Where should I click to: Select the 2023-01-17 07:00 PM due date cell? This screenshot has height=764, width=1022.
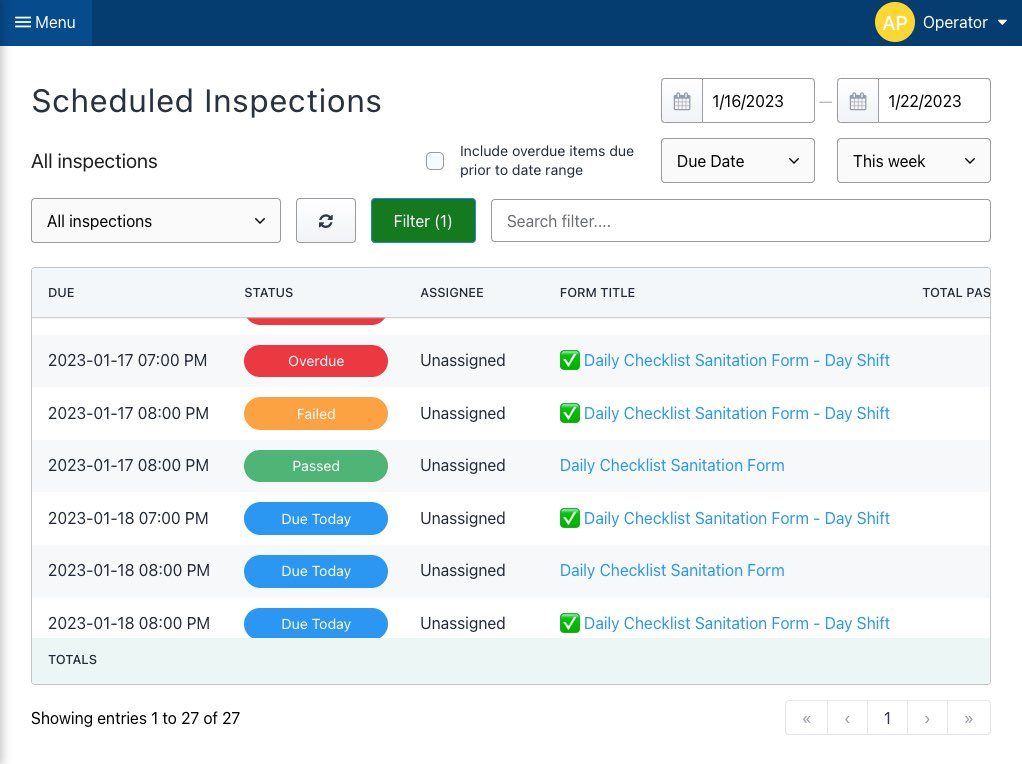tap(128, 360)
